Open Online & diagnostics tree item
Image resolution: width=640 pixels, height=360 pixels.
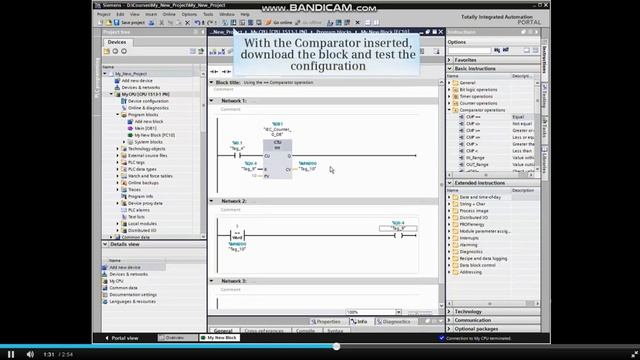[148, 108]
